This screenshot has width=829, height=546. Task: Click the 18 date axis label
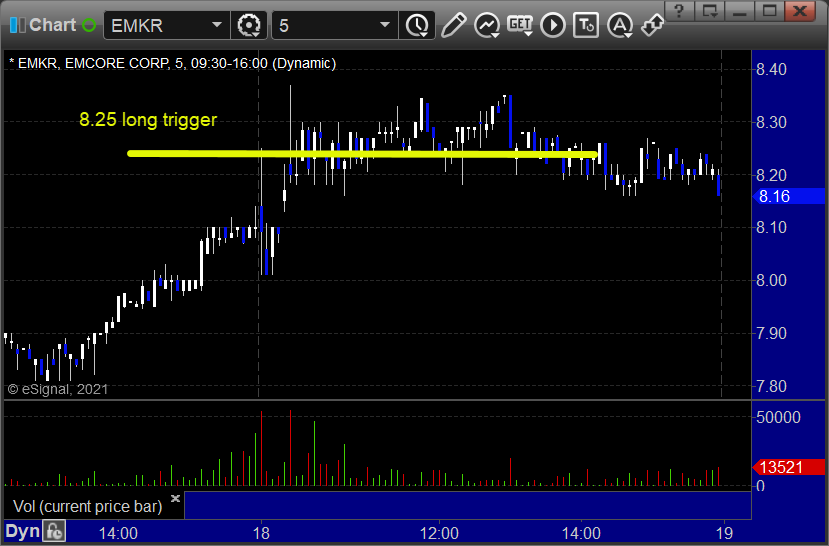tap(261, 533)
